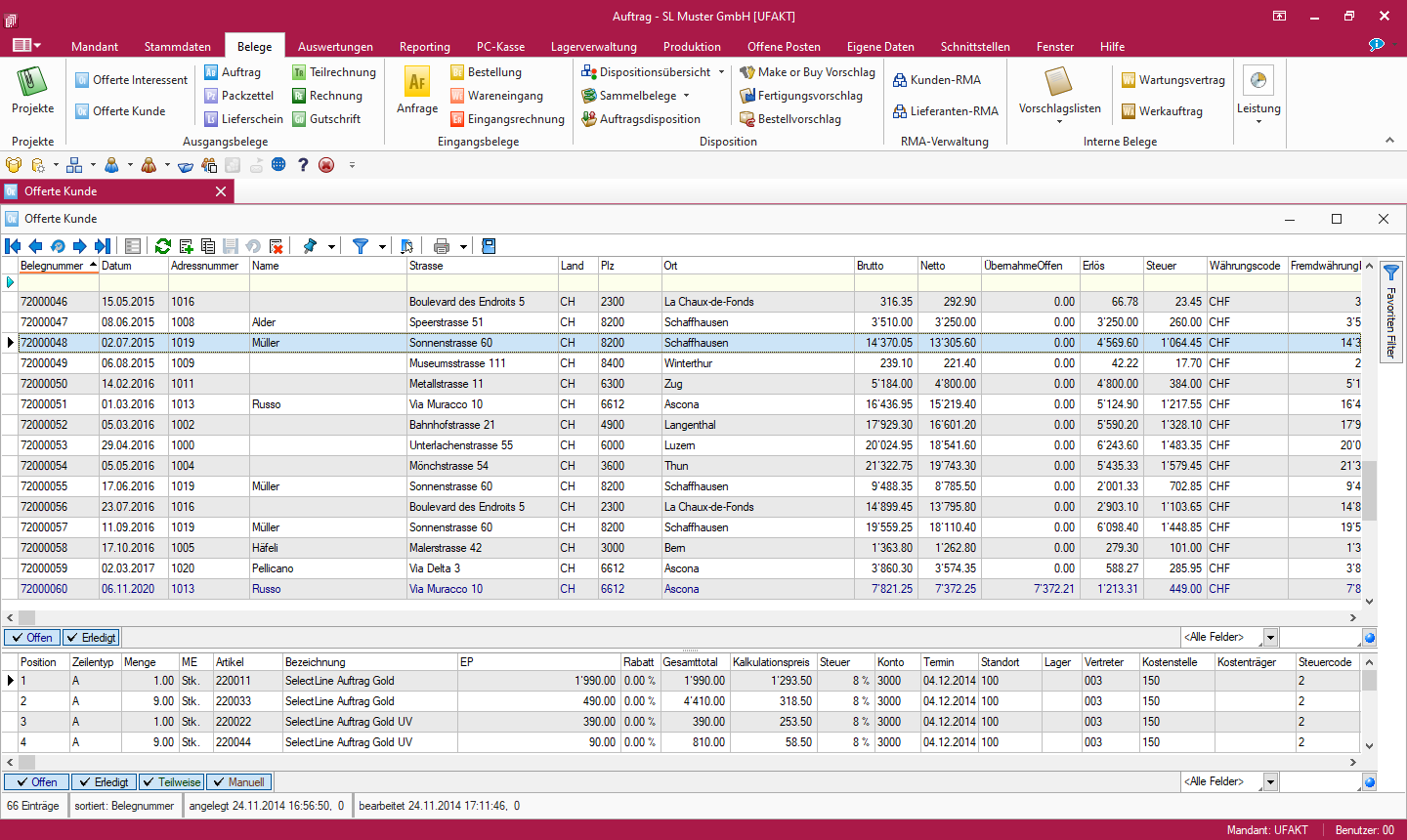Click the Bezeichnung column header in positions table
The image size is (1407, 840).
(x=369, y=662)
